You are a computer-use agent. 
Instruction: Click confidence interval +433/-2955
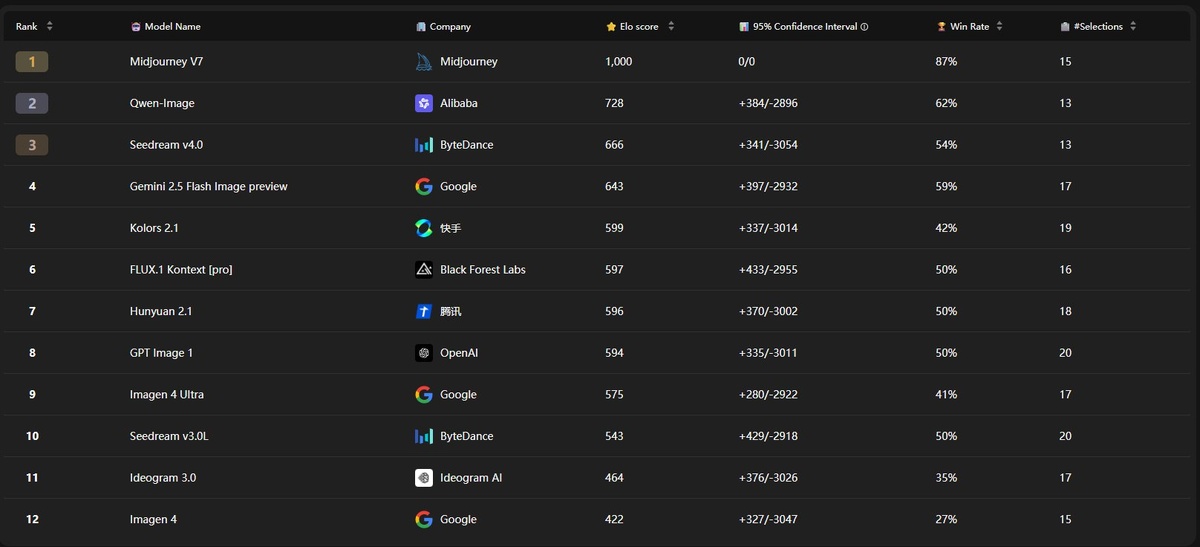[768, 270]
